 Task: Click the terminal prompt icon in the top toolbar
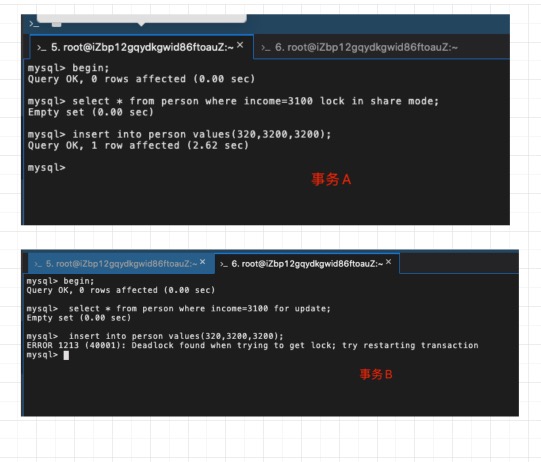click(34, 24)
